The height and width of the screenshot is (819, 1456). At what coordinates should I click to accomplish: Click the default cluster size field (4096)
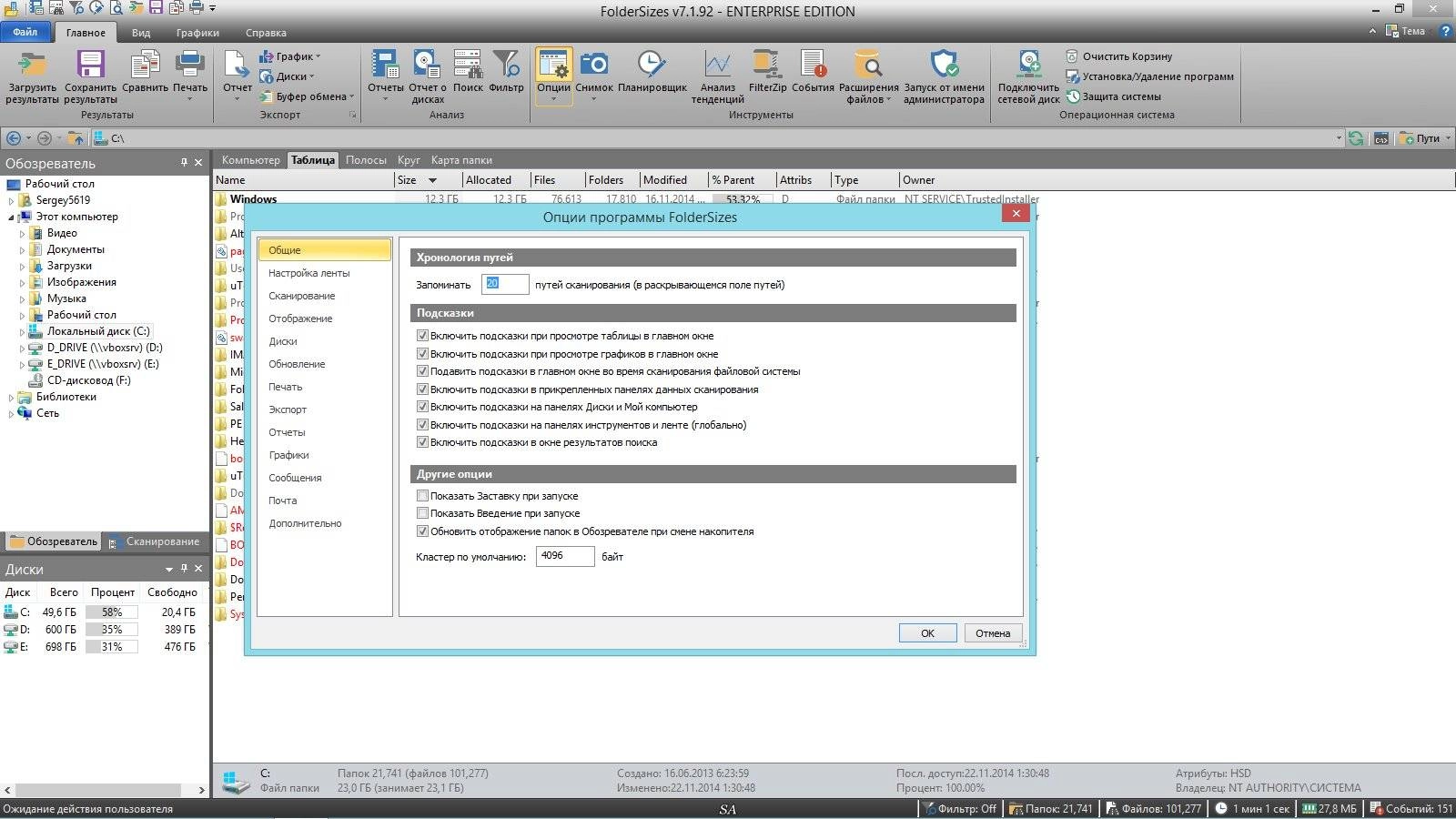(565, 556)
